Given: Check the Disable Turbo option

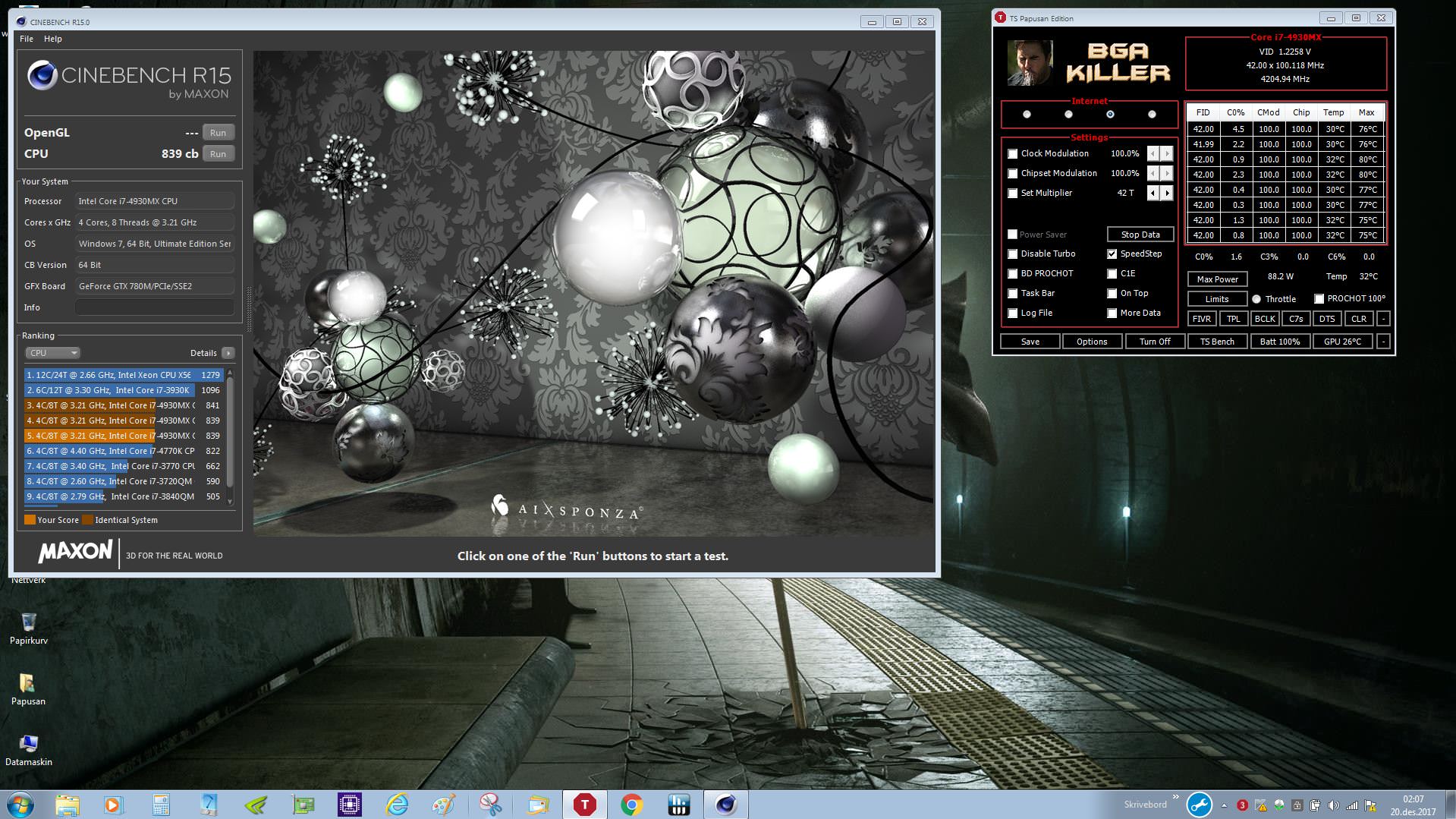Looking at the screenshot, I should click(1013, 254).
